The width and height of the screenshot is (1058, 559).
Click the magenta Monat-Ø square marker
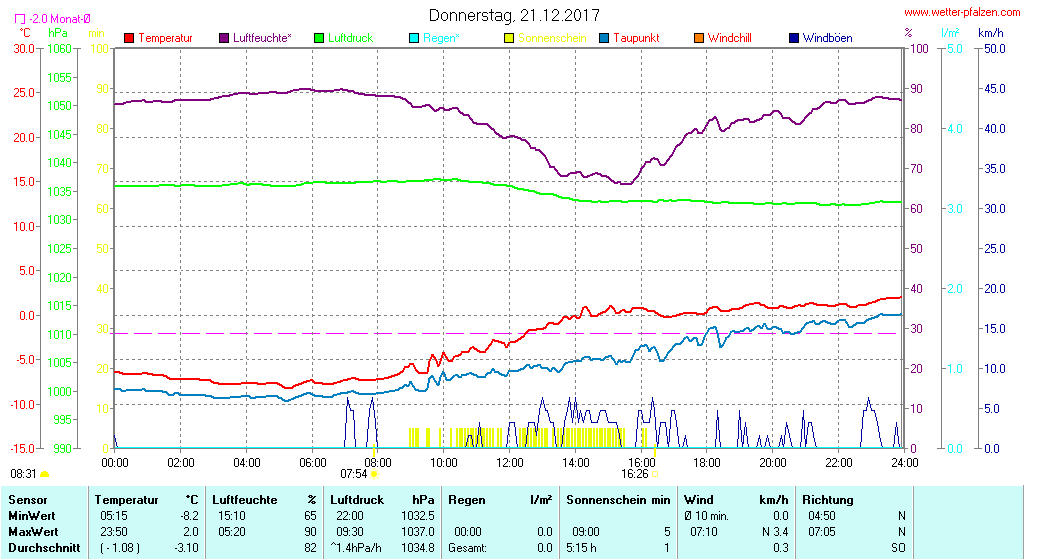(x=20, y=20)
